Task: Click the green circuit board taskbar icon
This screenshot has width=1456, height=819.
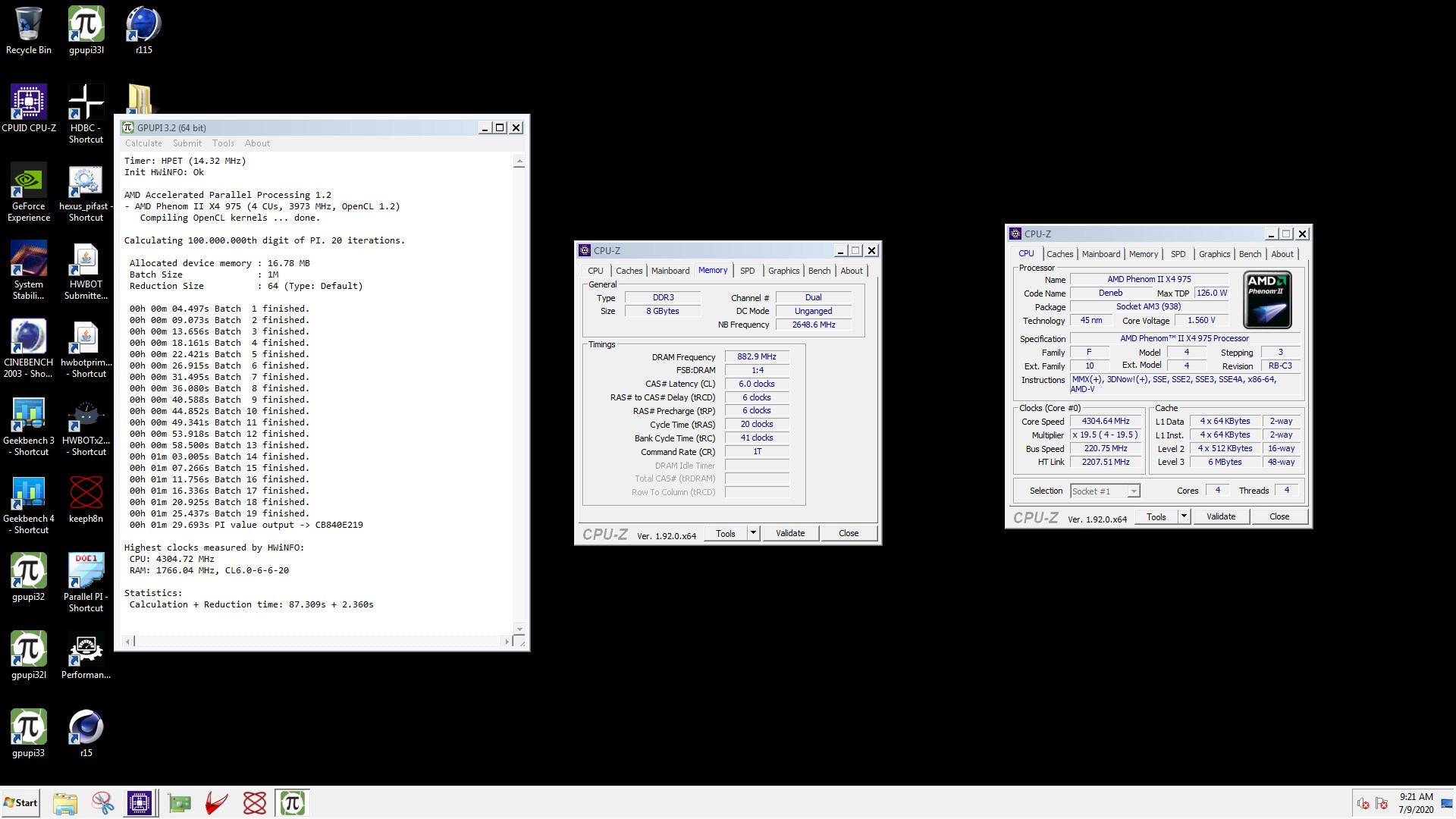Action: [x=180, y=803]
